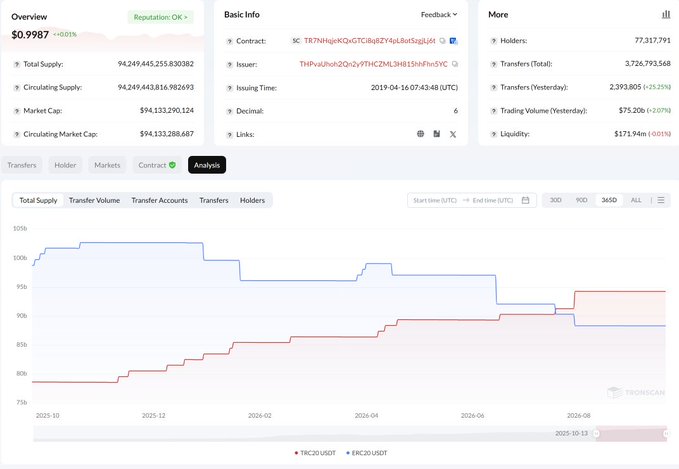Click the left handle of range slider
The width and height of the screenshot is (679, 469).
[597, 433]
